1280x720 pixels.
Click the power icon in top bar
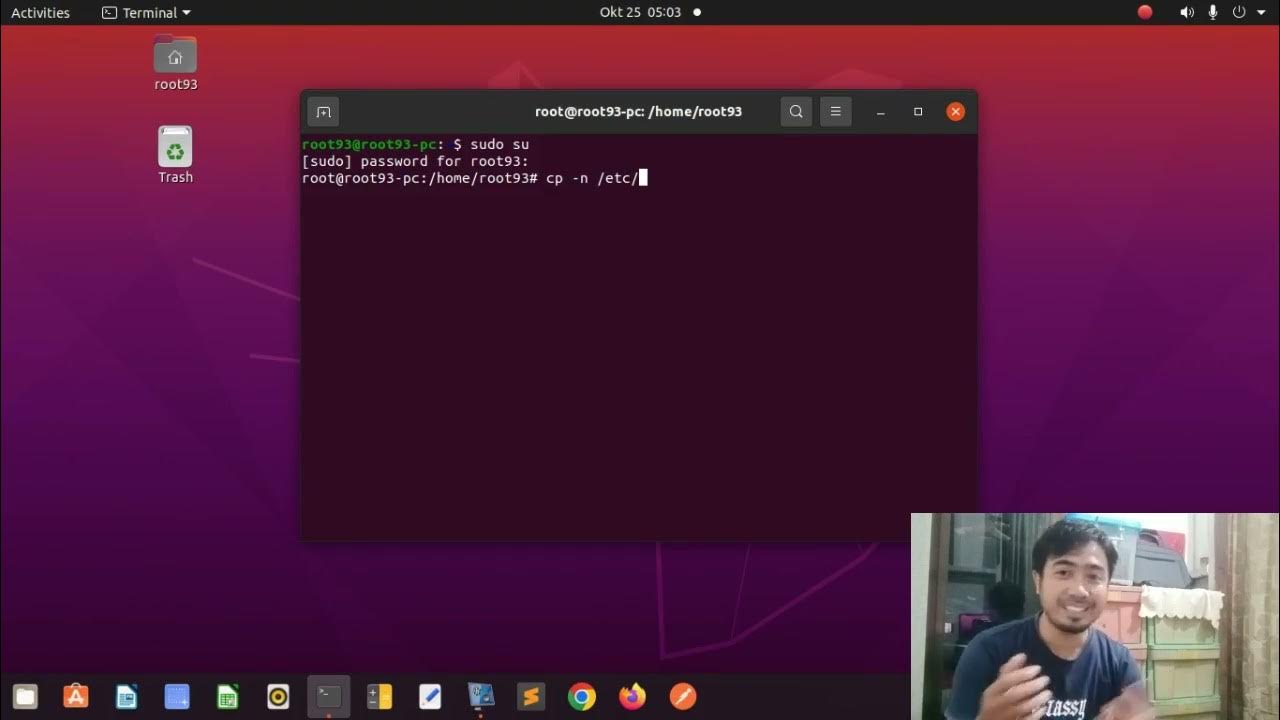point(1239,12)
